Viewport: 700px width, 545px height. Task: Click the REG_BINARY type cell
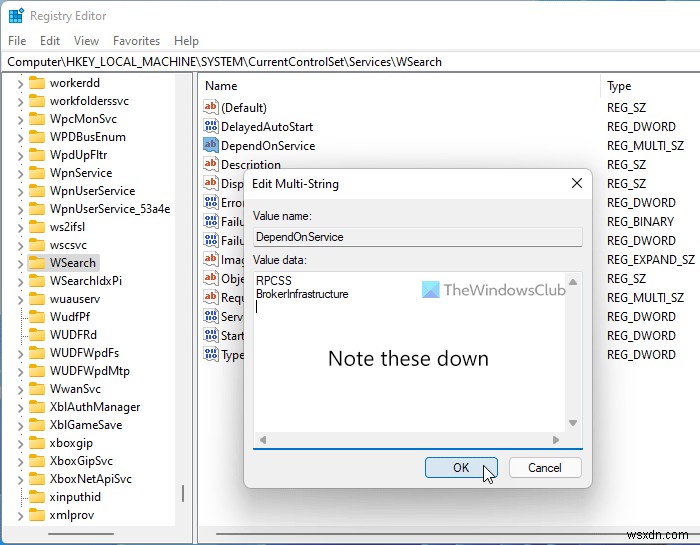[x=640, y=221]
